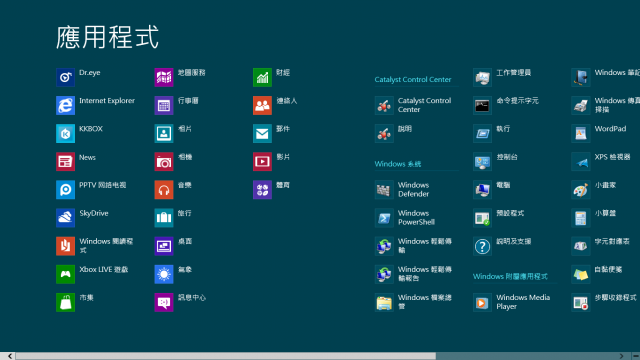Click the Windows 附屬應用程式 group header
The height and width of the screenshot is (360, 640).
(x=510, y=277)
